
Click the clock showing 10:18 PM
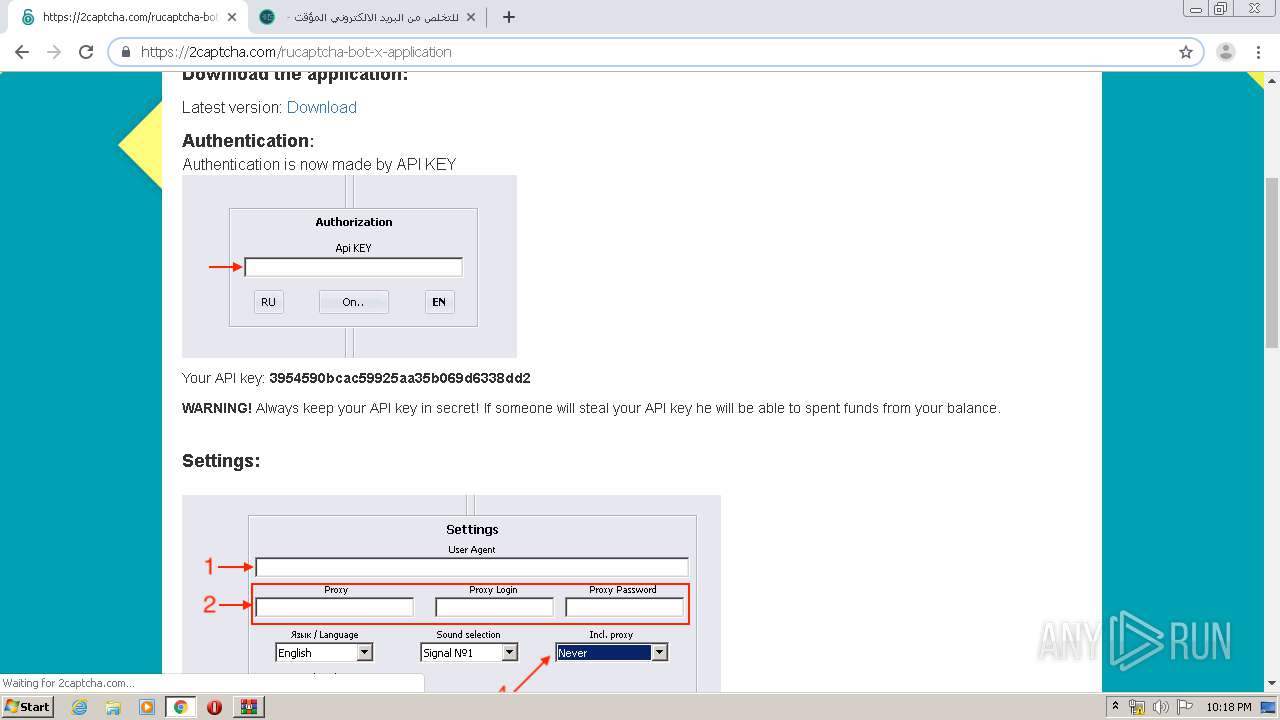tap(1228, 707)
